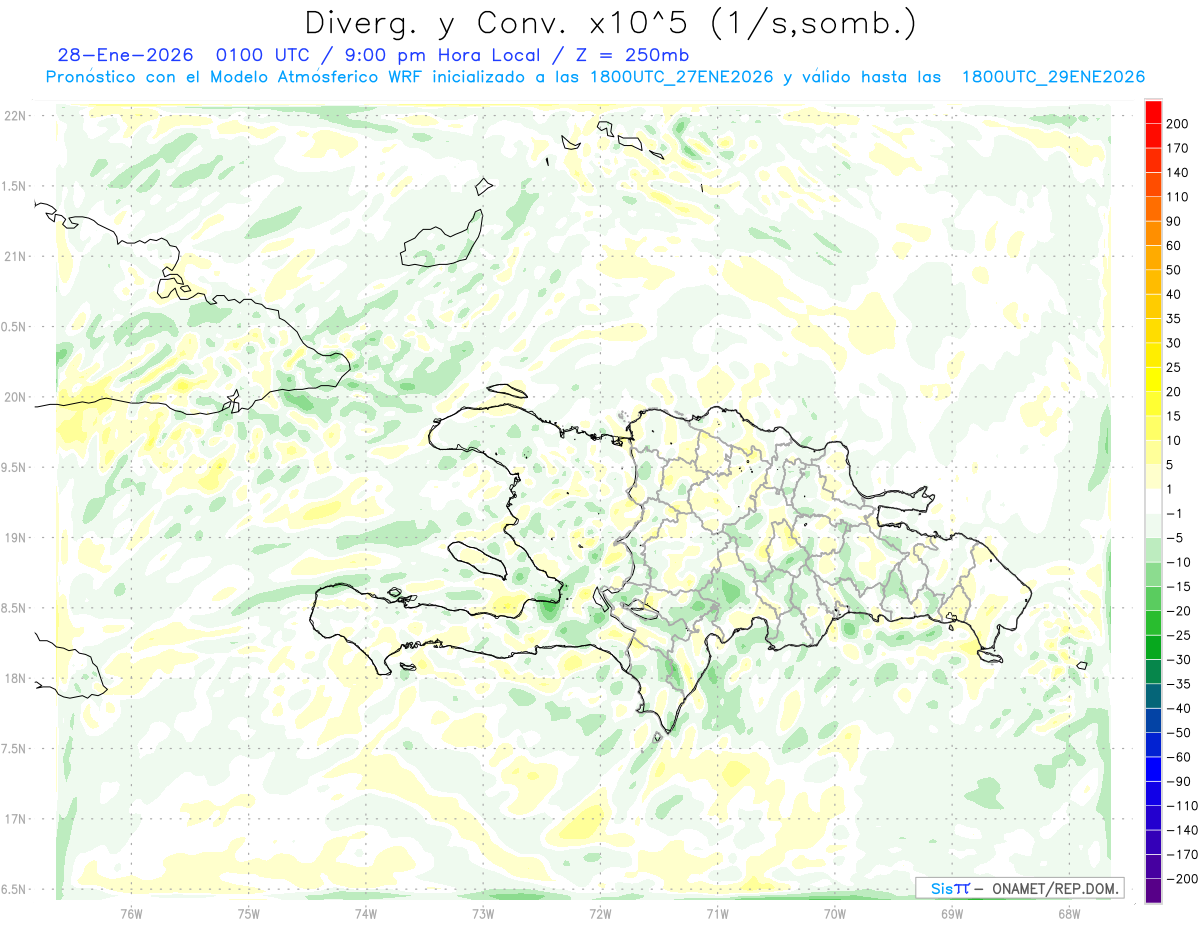Click the negative '-30' colorbar label
1200x927 pixels.
click(x=1180, y=660)
